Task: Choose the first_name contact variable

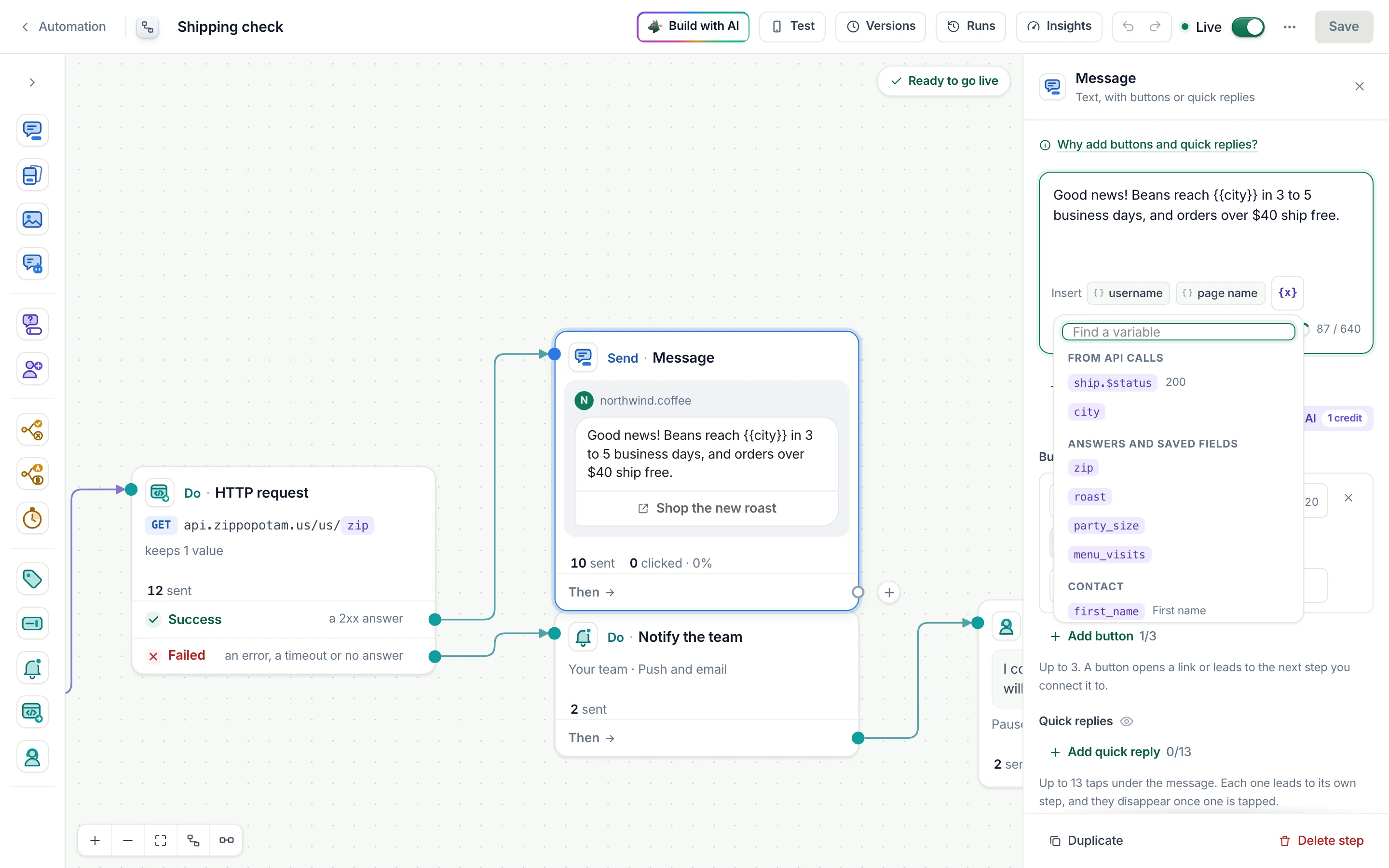Action: 1106,611
